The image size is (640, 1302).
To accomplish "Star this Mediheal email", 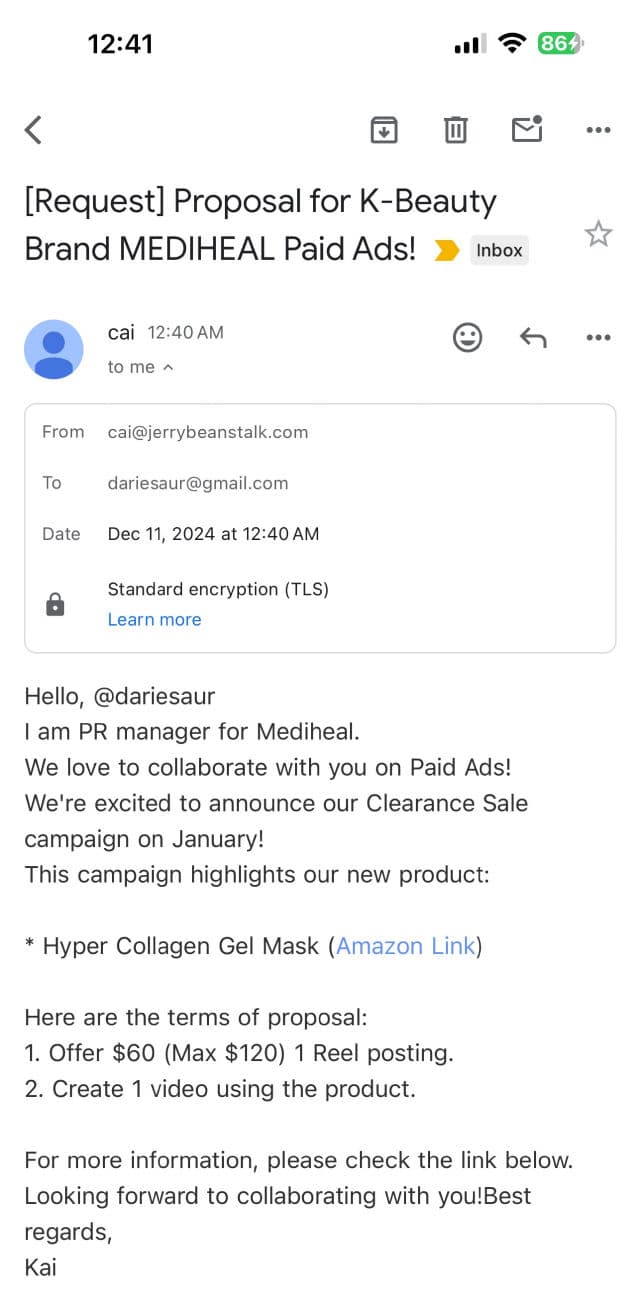I will point(598,235).
